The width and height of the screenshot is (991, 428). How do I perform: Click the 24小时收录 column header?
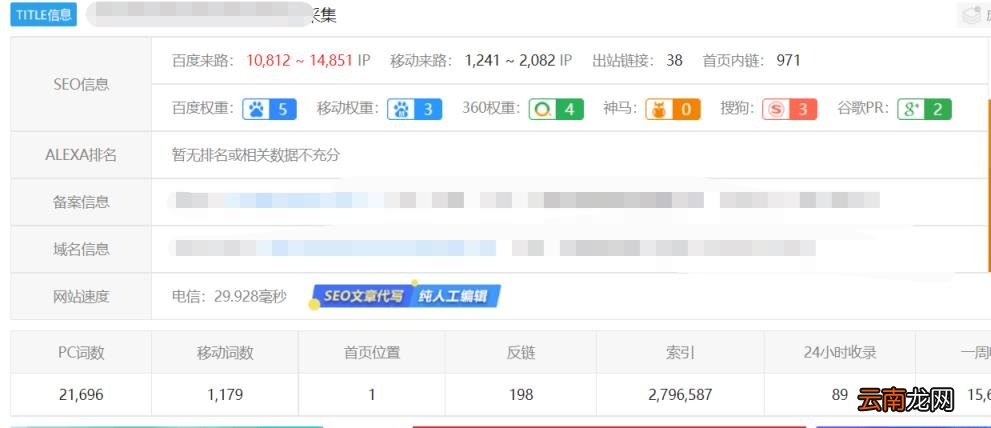pos(840,353)
